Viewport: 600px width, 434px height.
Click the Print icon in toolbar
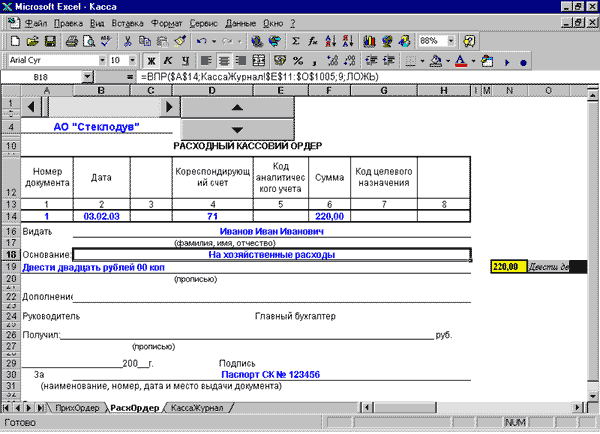pyautogui.click(x=71, y=41)
